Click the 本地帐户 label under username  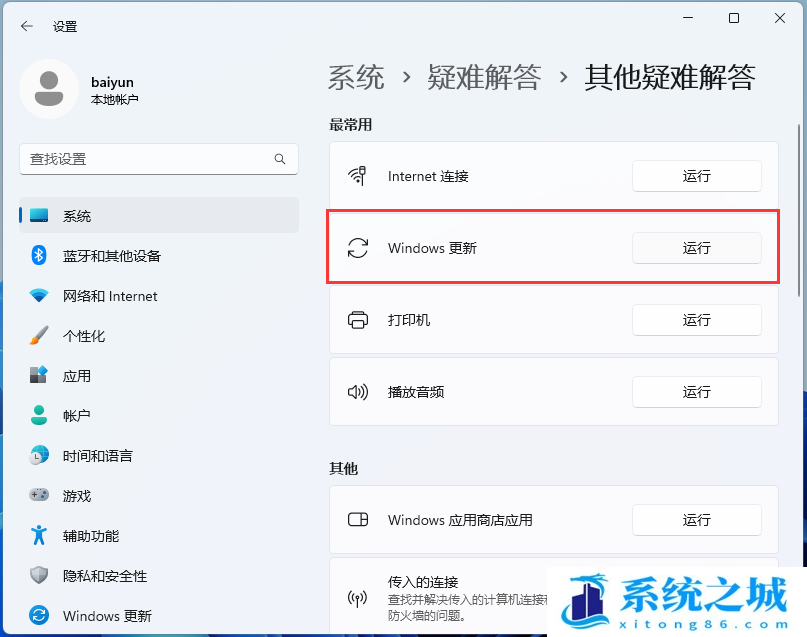pyautogui.click(x=114, y=99)
